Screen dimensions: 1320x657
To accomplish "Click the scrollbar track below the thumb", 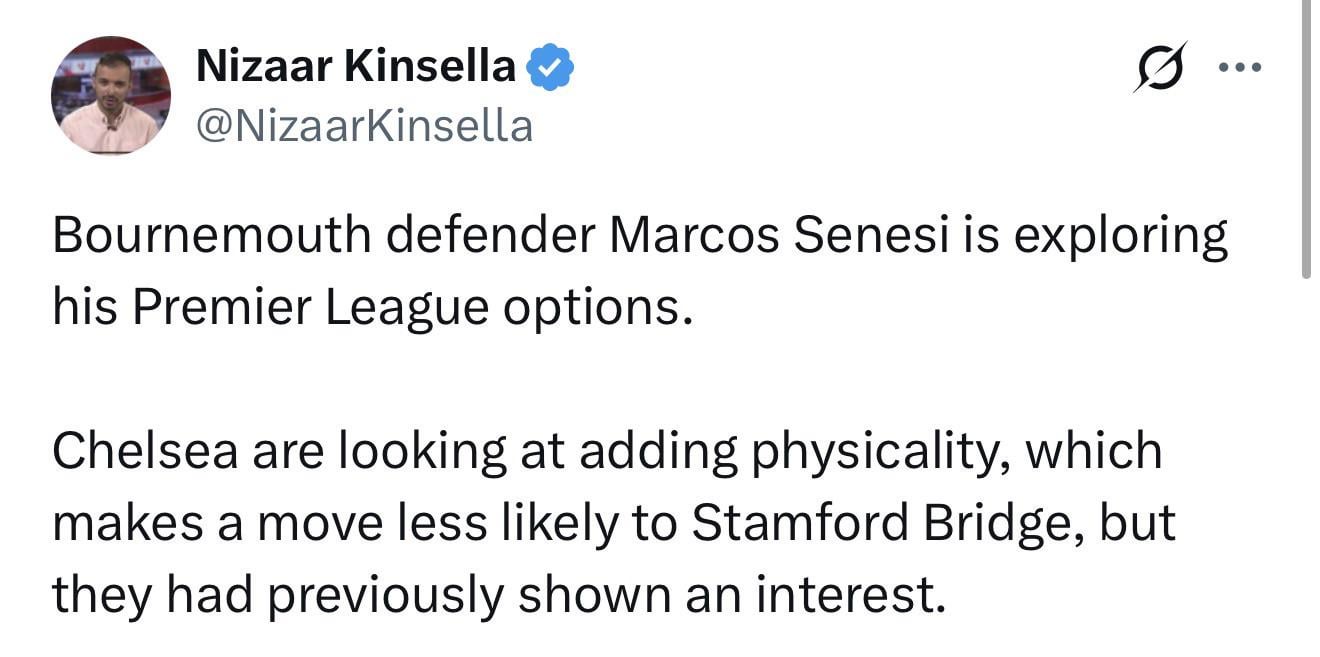I will (1307, 450).
